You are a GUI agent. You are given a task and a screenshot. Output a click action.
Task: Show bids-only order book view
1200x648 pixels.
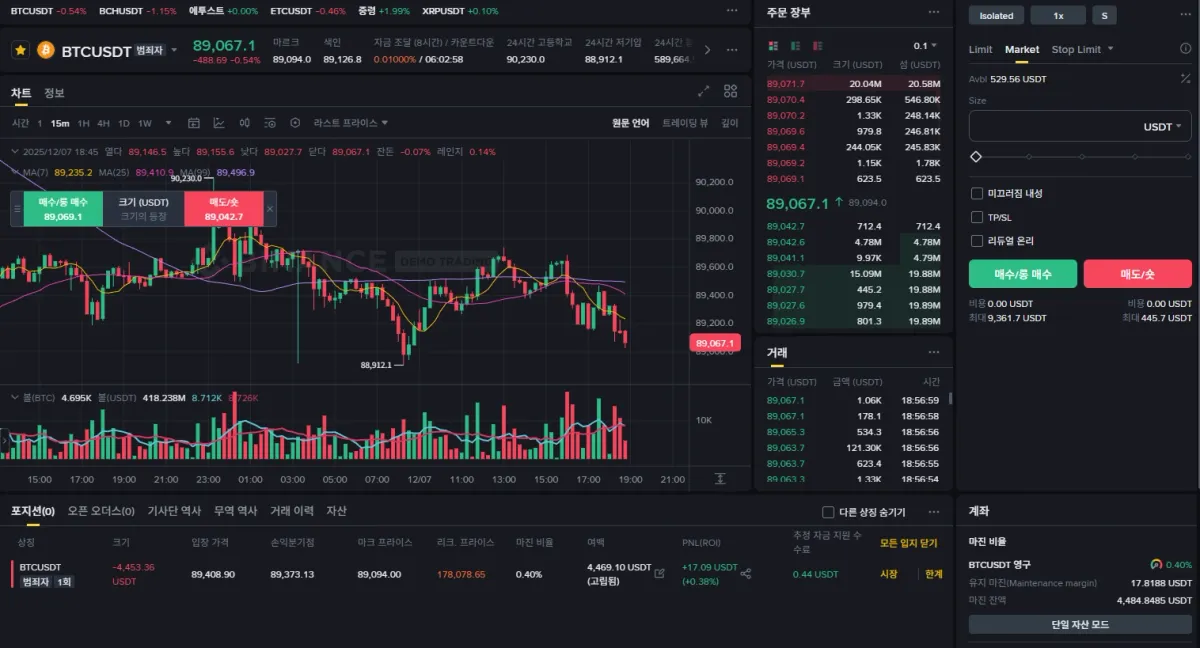[795, 46]
